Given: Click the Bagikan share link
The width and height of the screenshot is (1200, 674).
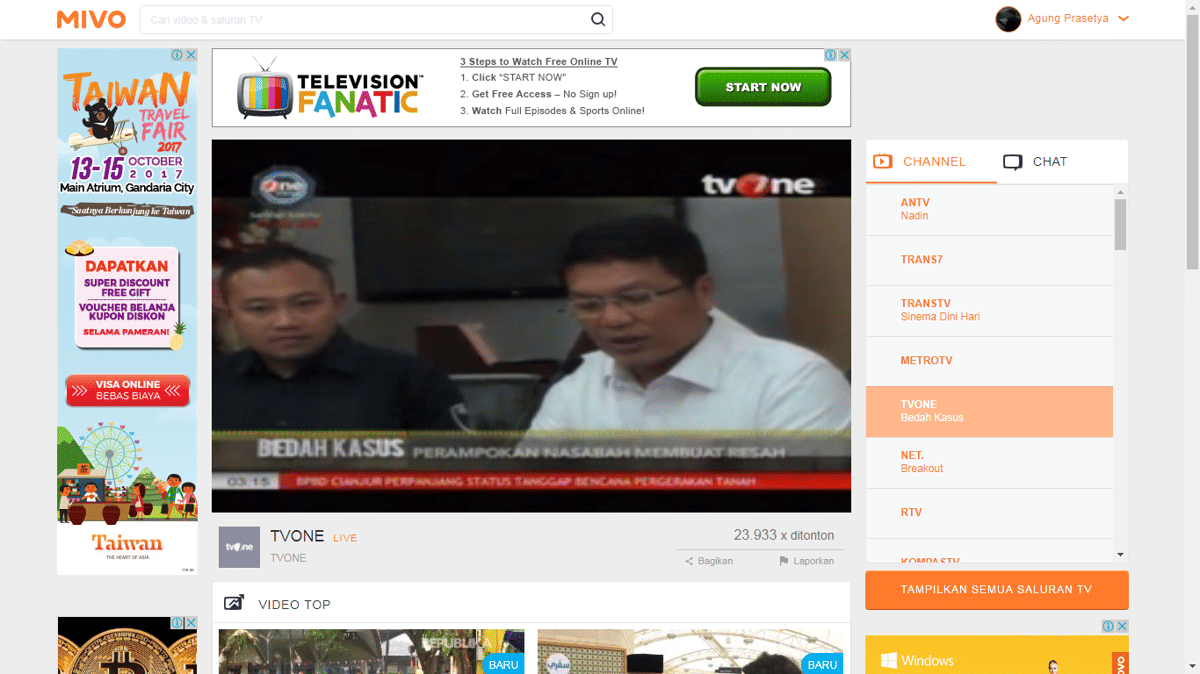Looking at the screenshot, I should click(x=709, y=561).
